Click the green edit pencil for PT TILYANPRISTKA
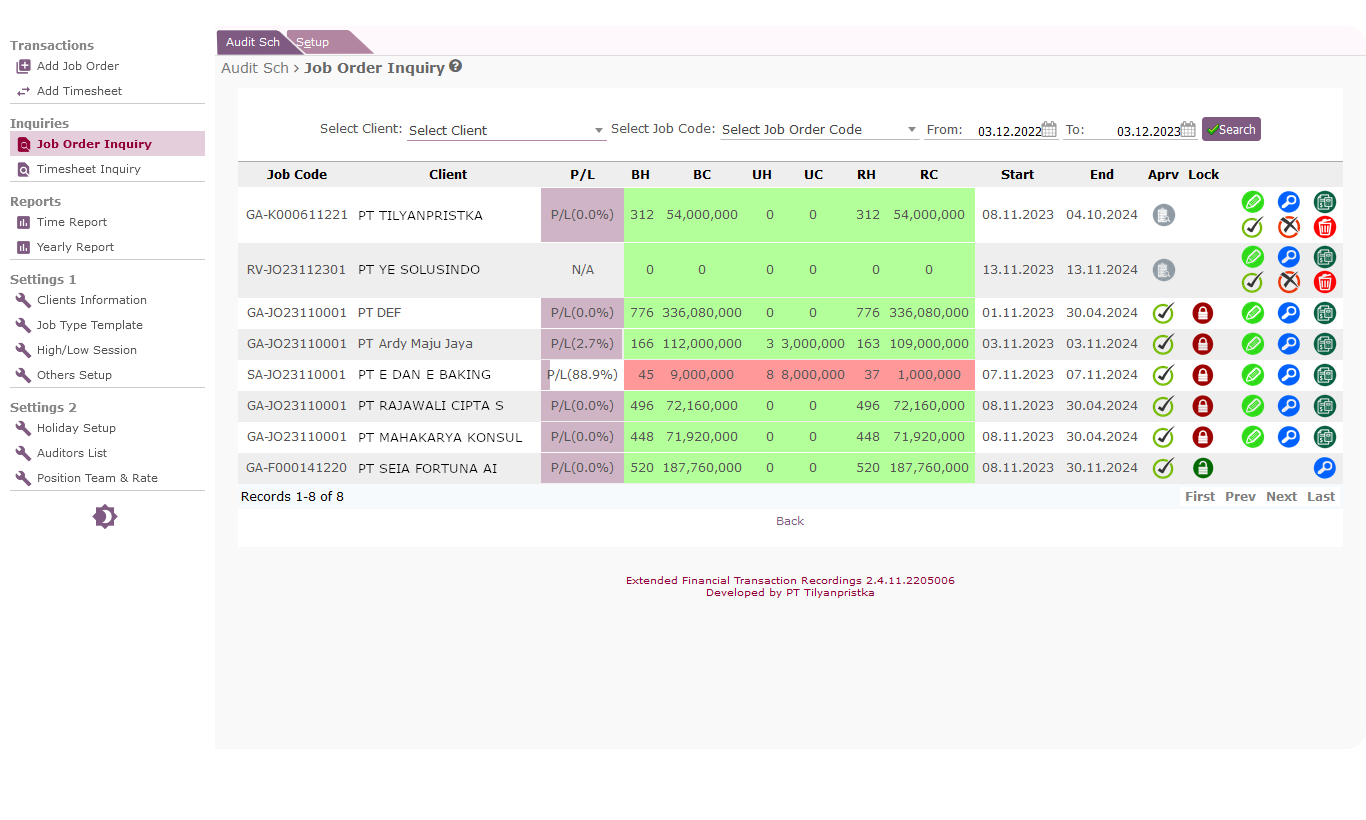The width and height of the screenshot is (1366, 820). 1253,201
